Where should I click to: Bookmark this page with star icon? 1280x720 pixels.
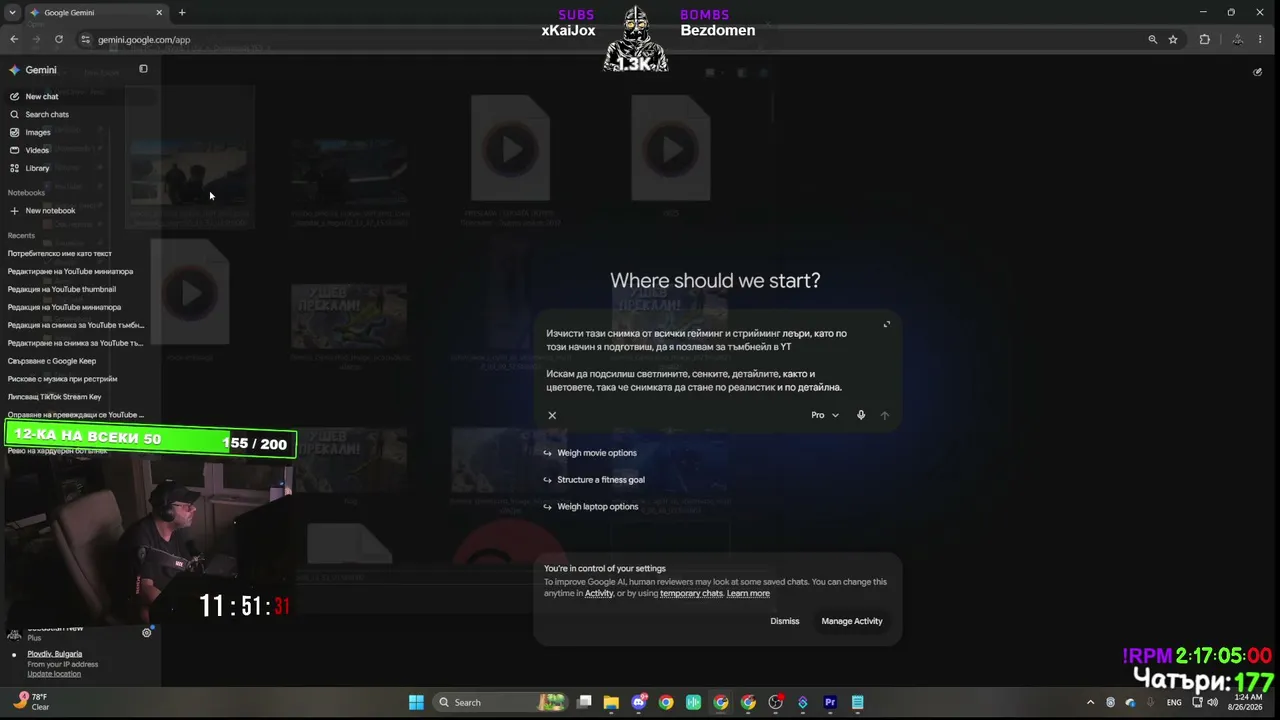click(1173, 40)
